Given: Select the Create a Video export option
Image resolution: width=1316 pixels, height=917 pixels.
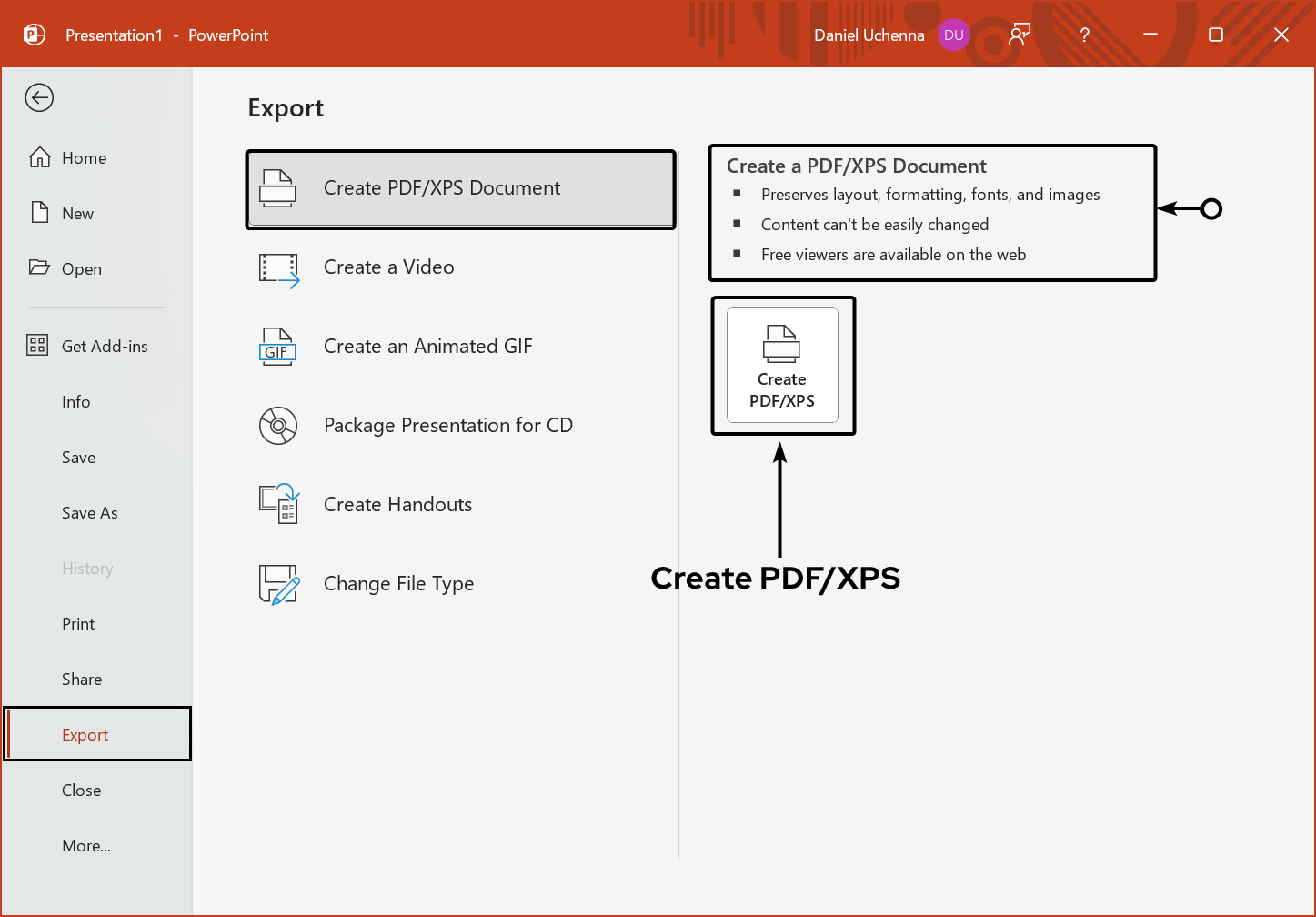Looking at the screenshot, I should click(x=388, y=267).
